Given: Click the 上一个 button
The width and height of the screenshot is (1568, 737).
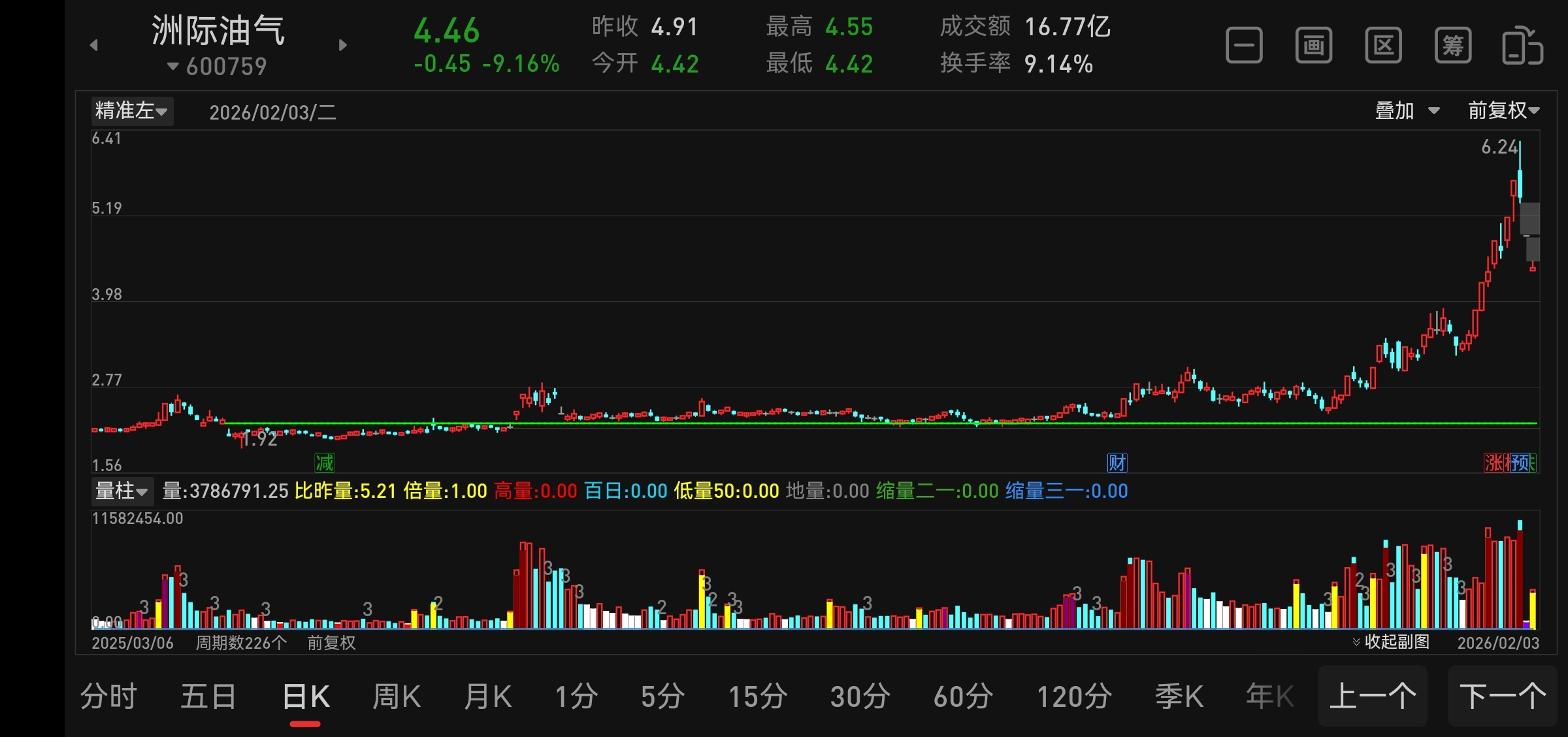Looking at the screenshot, I should 1373,696.
